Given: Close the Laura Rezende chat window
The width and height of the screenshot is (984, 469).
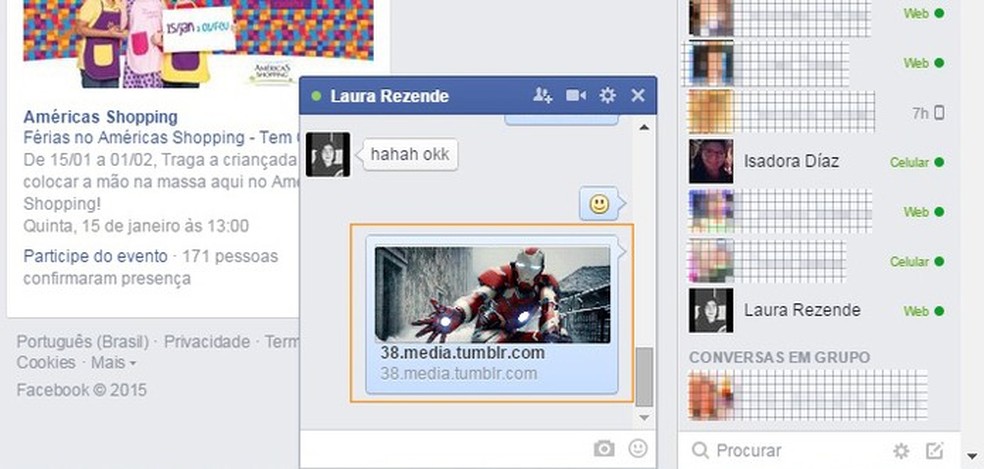Looking at the screenshot, I should [x=638, y=95].
